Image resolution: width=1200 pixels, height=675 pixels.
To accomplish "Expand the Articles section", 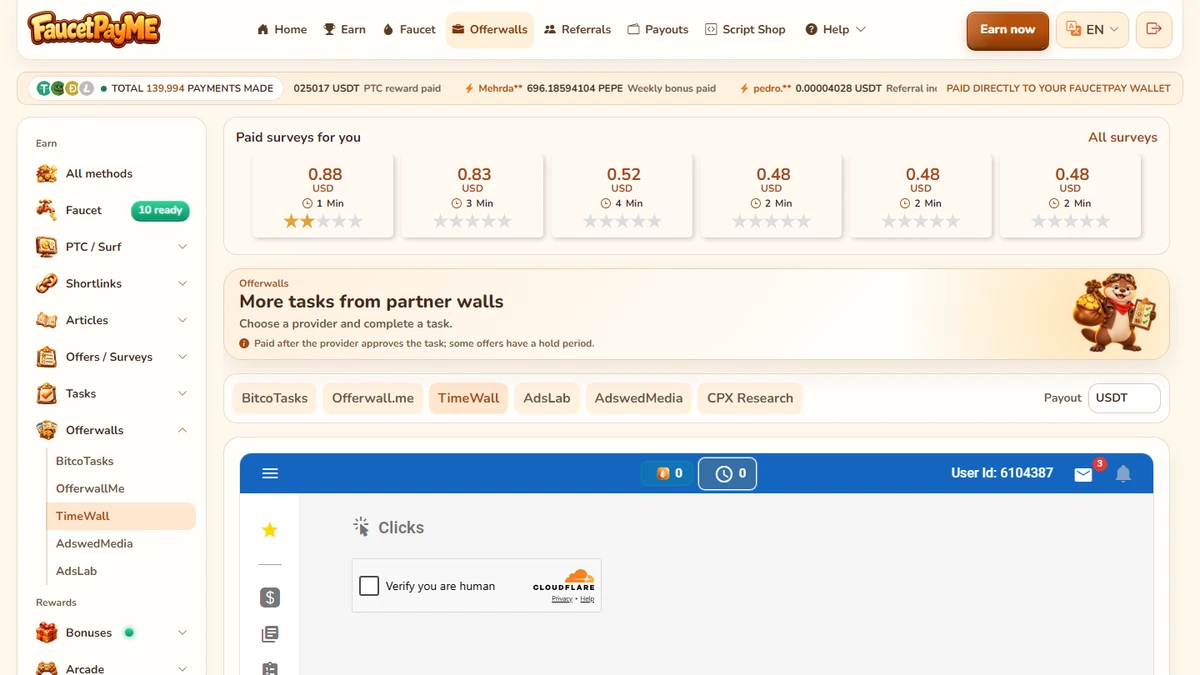I will click(182, 320).
